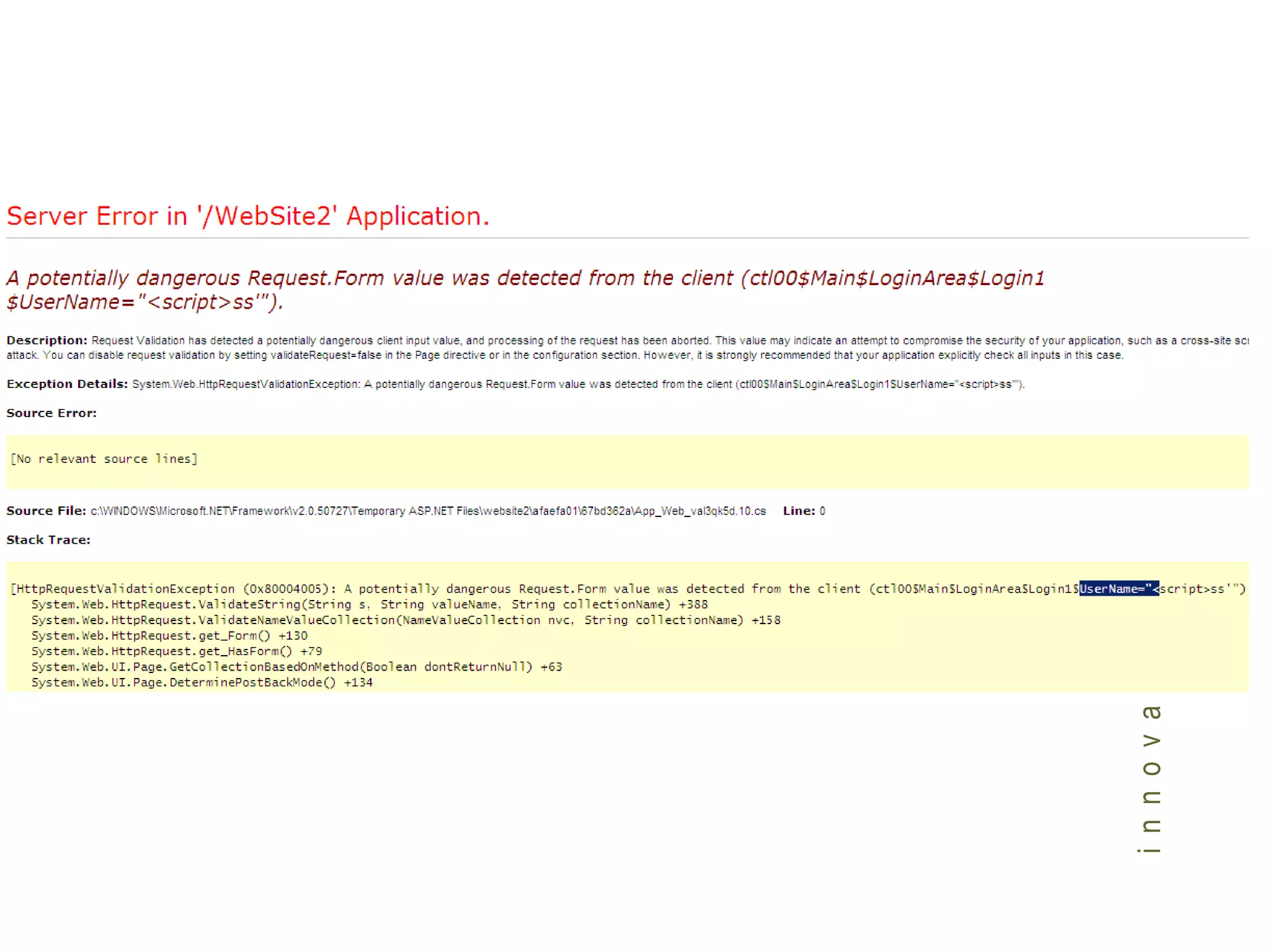The image size is (1270, 952).
Task: Click the 'Exception Details:' label
Action: 67,384
